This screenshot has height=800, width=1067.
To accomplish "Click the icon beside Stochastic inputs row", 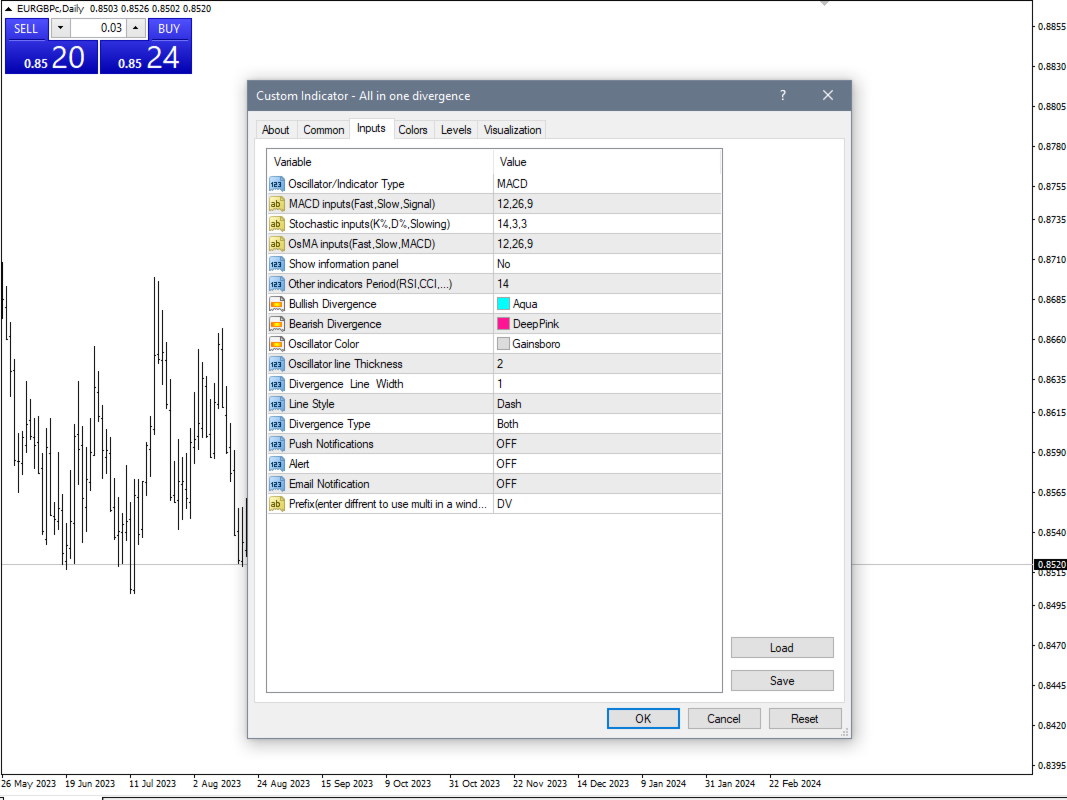I will pyautogui.click(x=276, y=224).
